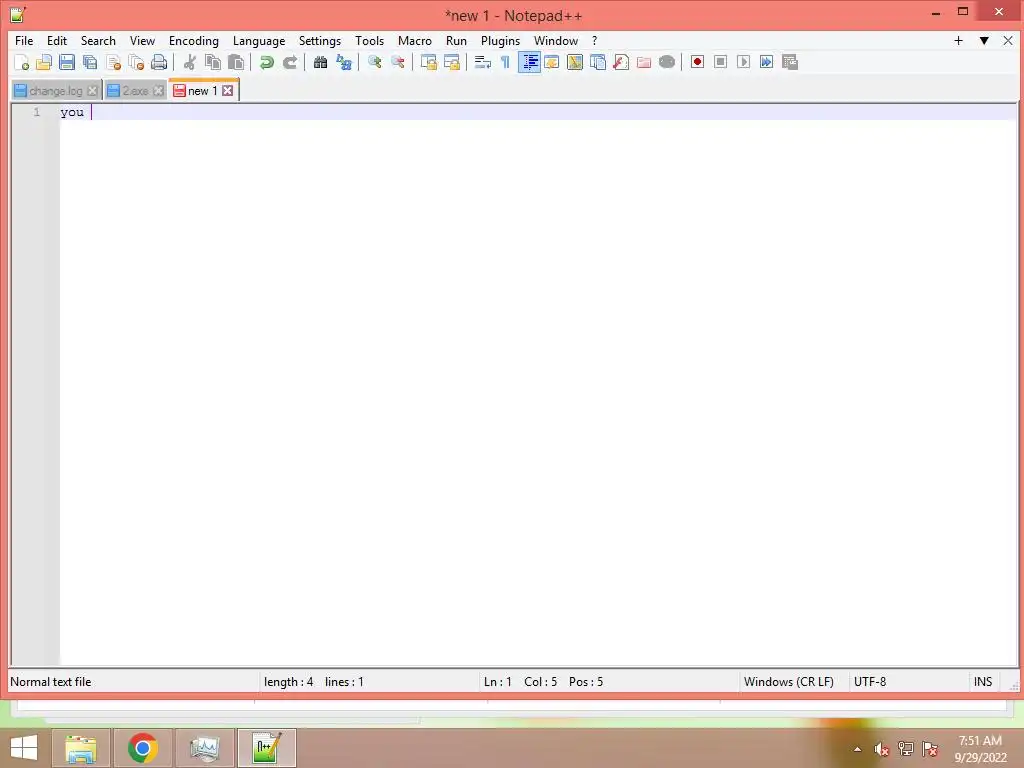Click the Copy toolbar icon
1024x768 pixels.
(213, 62)
